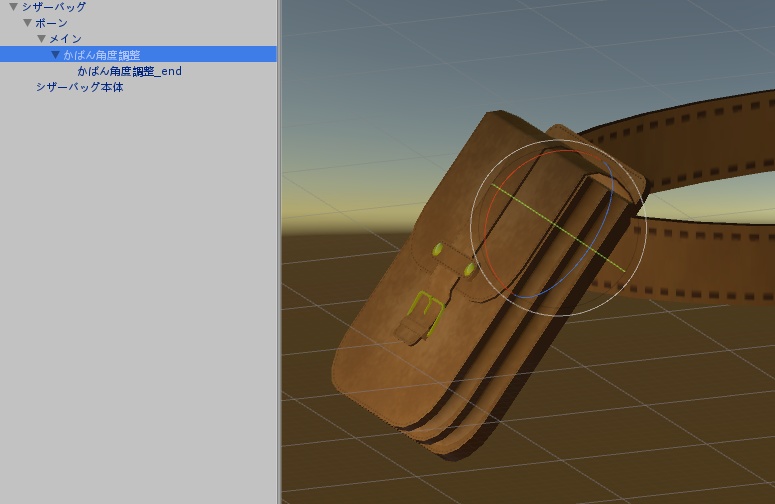Select かばん角度調整_end in hierarchy
This screenshot has height=504, width=775.
[x=129, y=71]
